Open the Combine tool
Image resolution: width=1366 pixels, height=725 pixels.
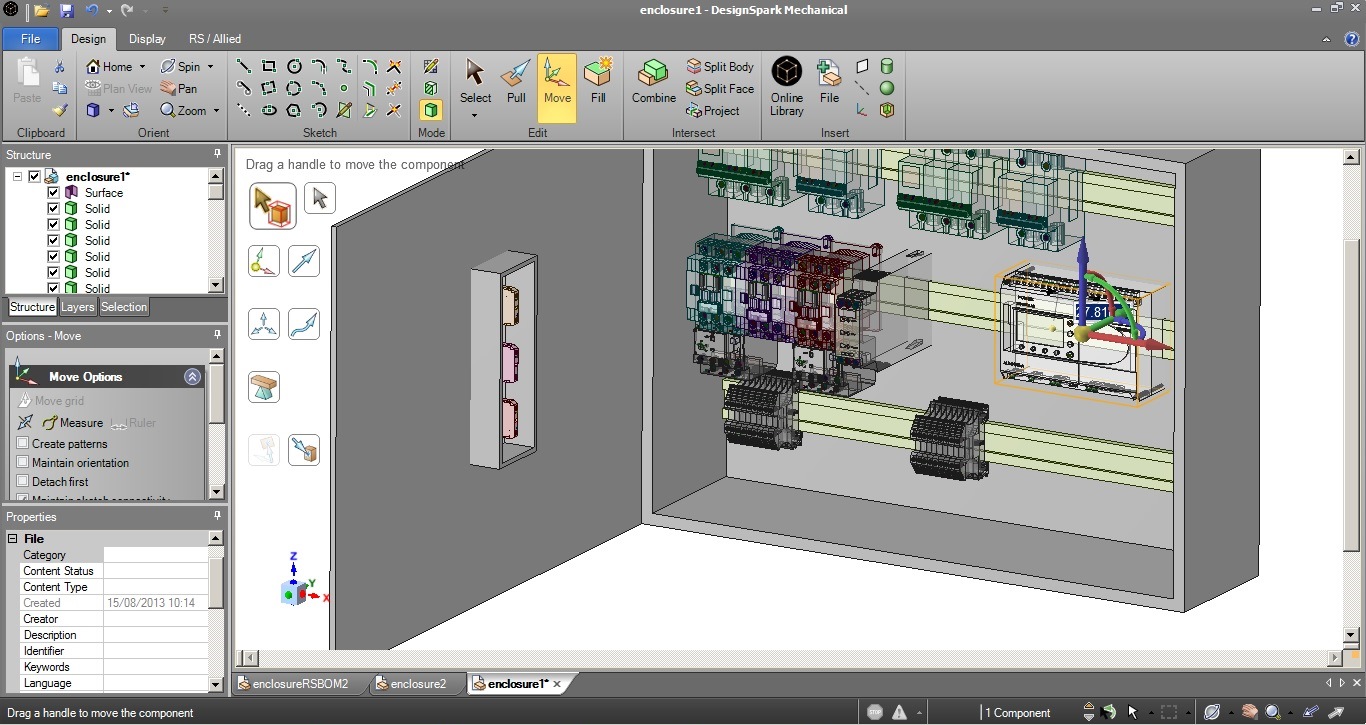click(x=654, y=82)
